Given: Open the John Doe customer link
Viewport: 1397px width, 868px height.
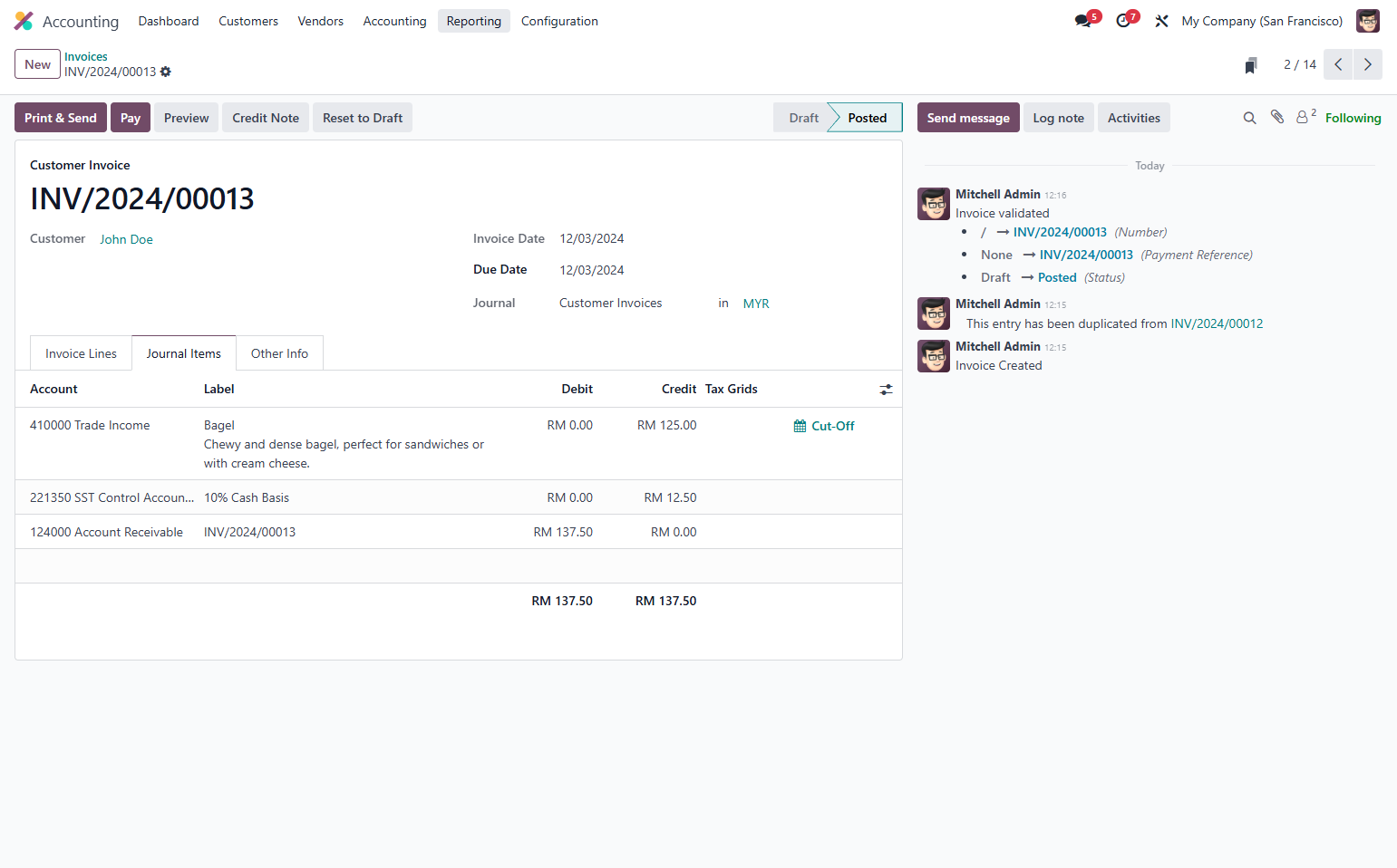Looking at the screenshot, I should tap(126, 239).
